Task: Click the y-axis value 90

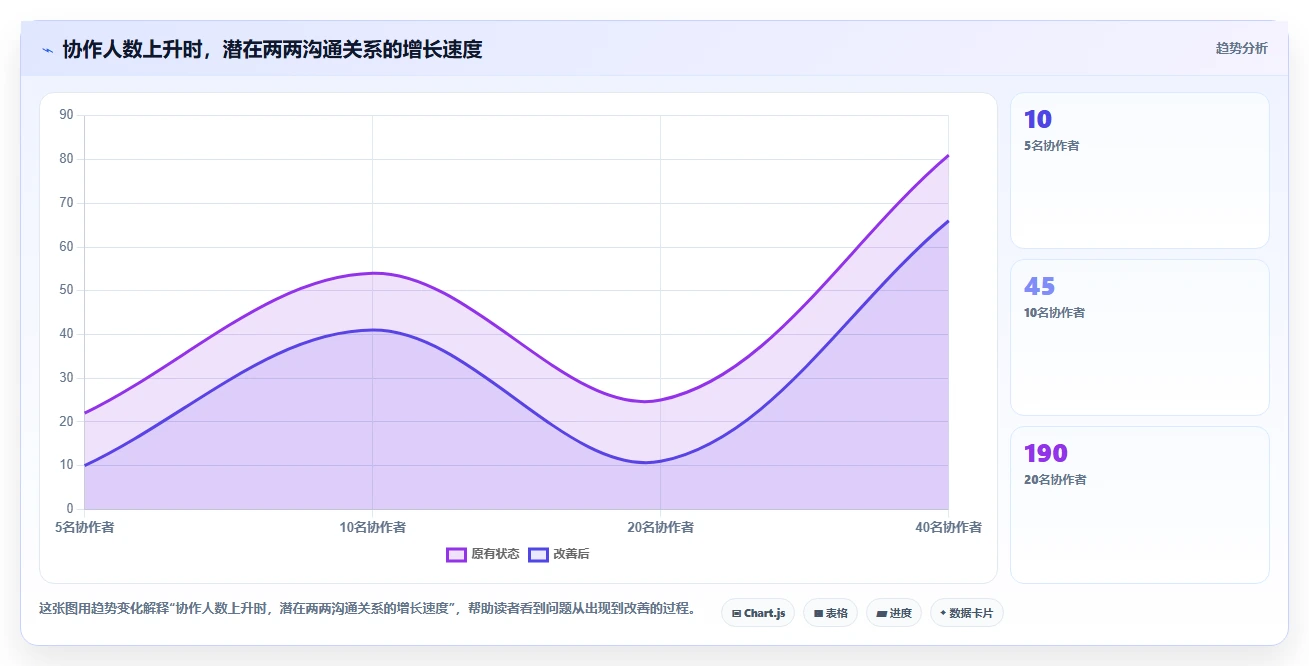Action: click(67, 115)
